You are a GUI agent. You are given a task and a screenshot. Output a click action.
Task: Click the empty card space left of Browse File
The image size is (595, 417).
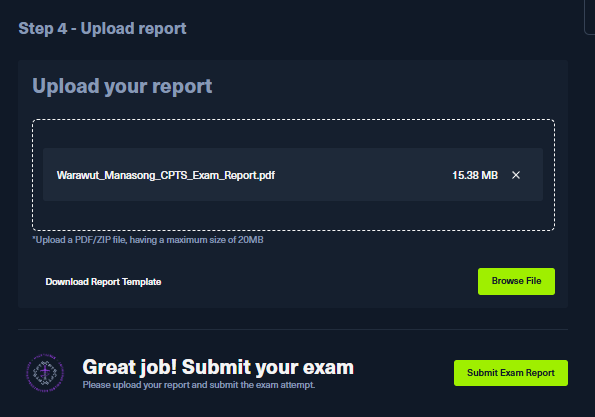coord(319,282)
